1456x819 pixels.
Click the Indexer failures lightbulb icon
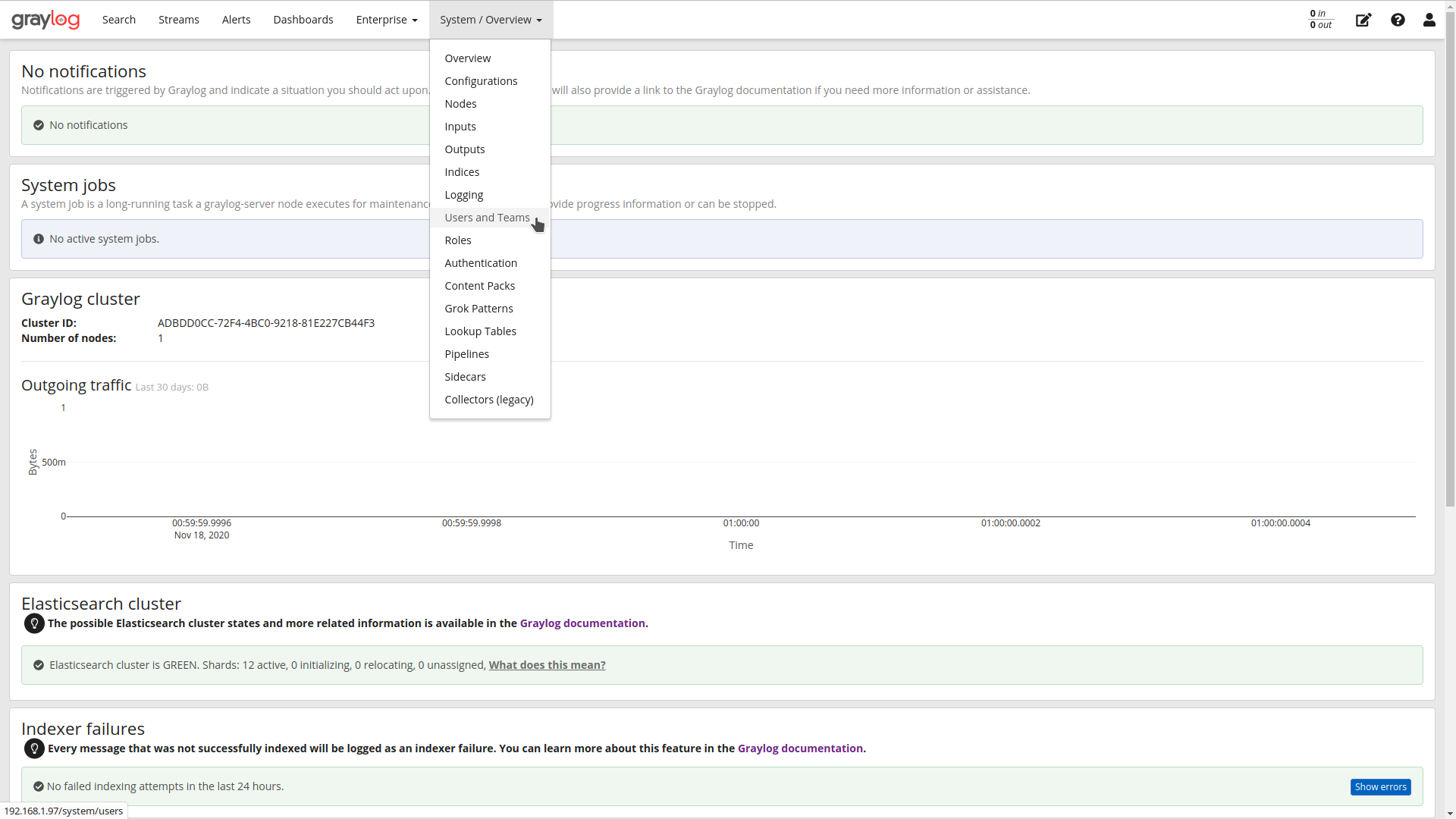coord(33,748)
